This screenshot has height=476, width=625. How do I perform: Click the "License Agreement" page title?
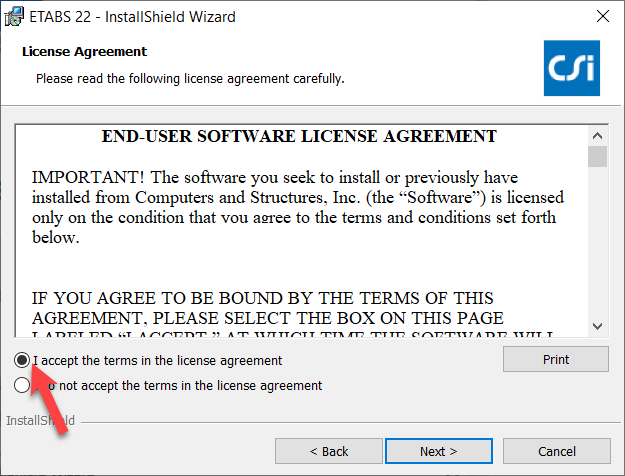[x=84, y=51]
